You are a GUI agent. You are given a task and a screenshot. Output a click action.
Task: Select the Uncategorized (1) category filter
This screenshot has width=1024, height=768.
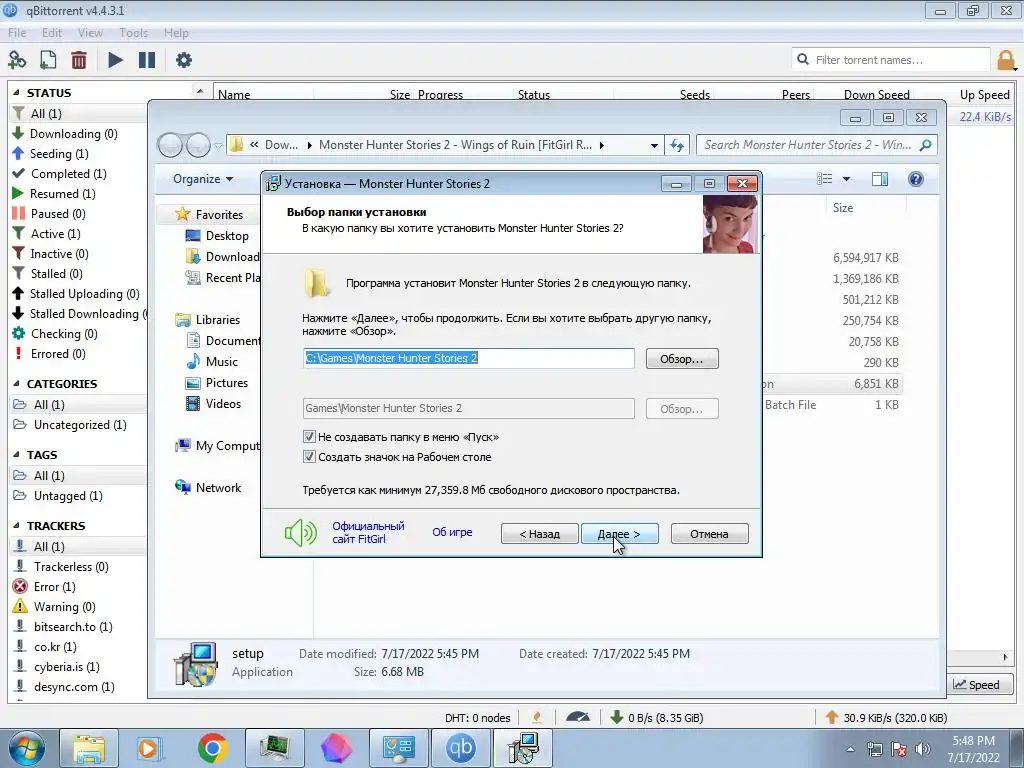tap(80, 424)
